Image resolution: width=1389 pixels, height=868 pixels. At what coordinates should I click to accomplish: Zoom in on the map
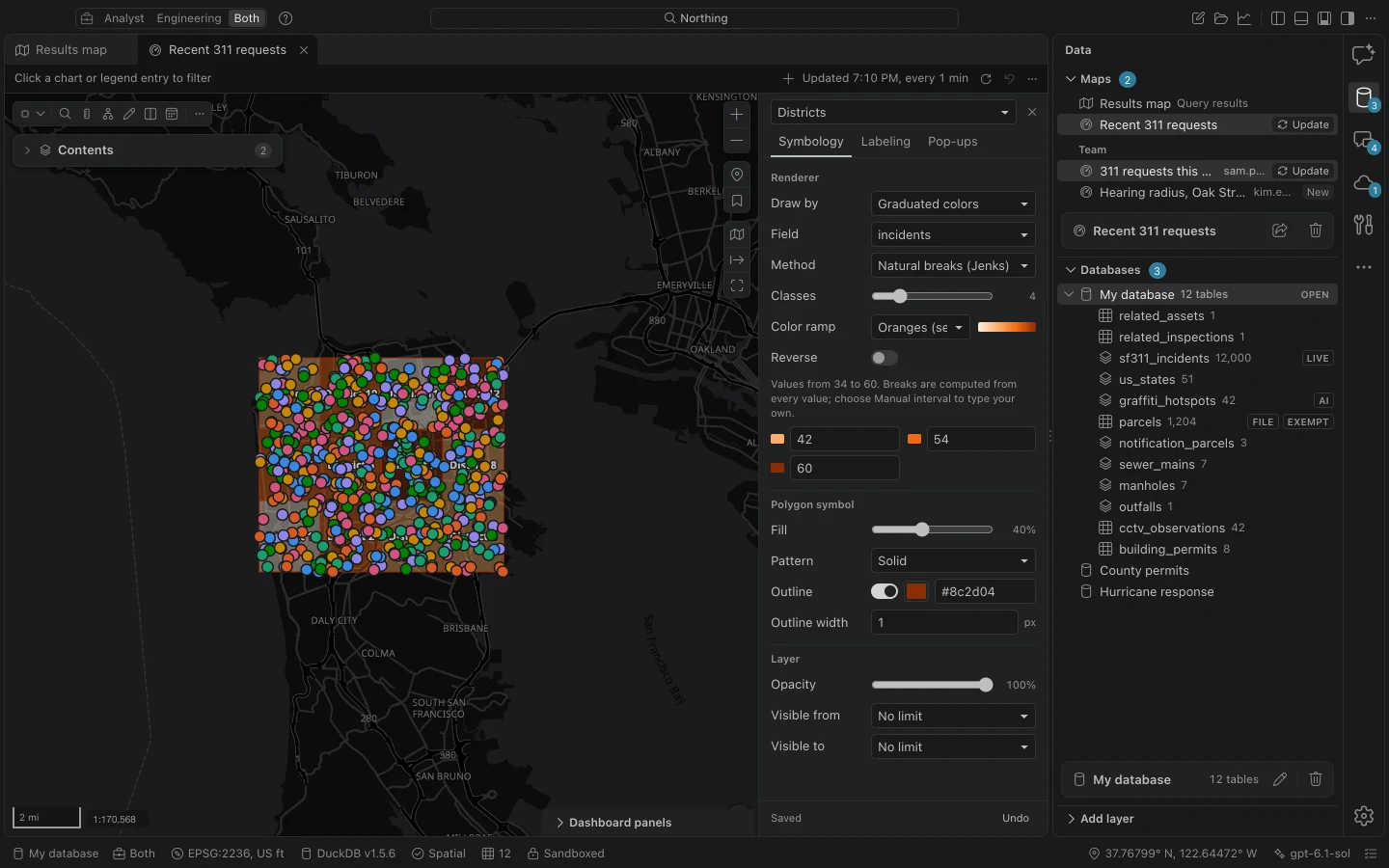point(737,115)
